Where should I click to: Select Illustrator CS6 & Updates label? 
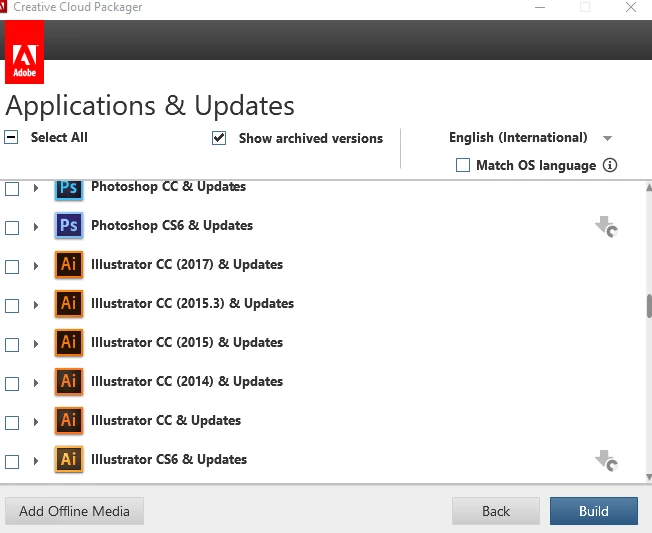pyautogui.click(x=169, y=459)
